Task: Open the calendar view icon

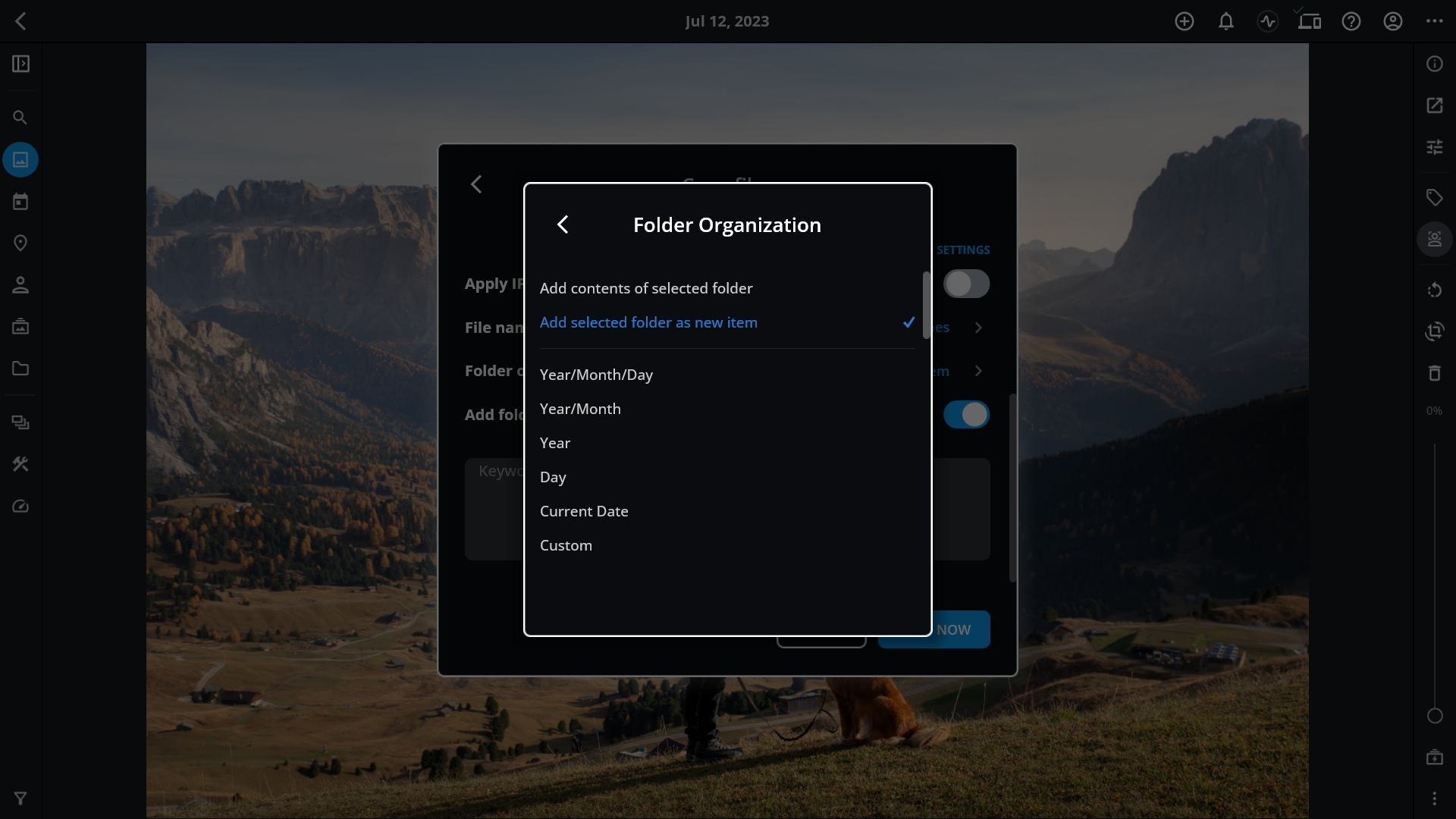Action: click(x=20, y=202)
